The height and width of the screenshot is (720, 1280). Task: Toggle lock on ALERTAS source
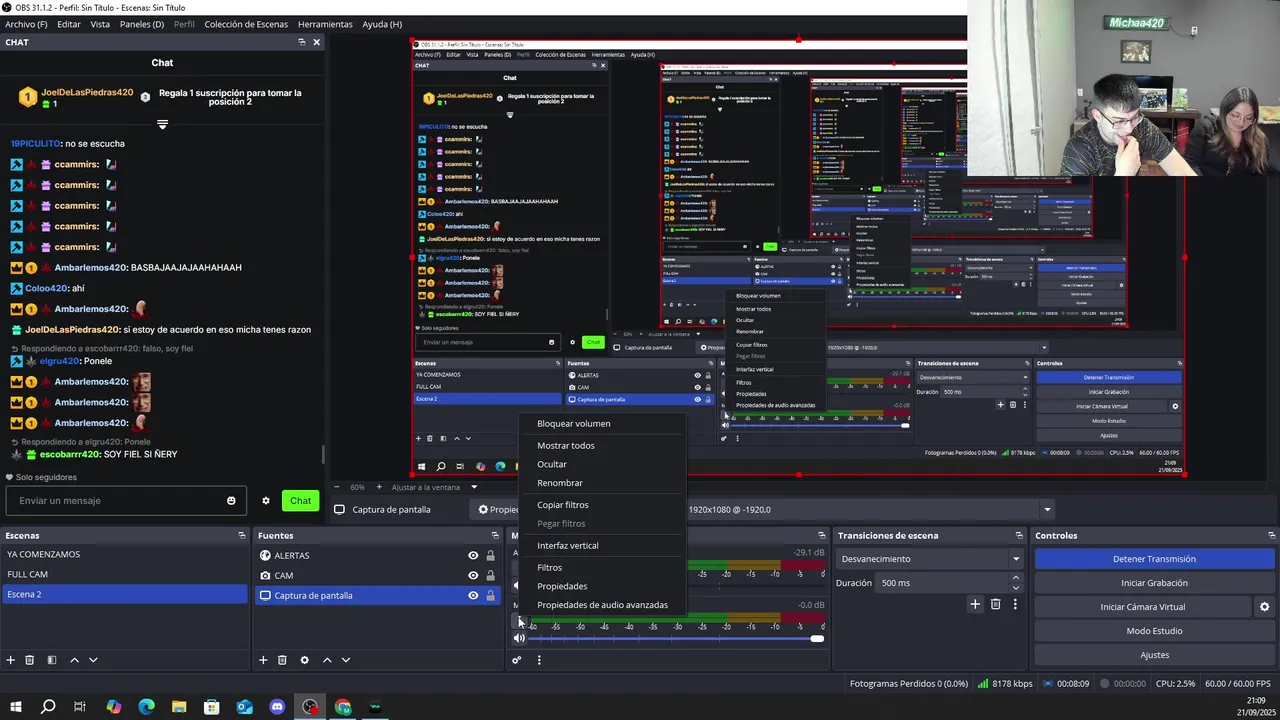click(x=490, y=555)
